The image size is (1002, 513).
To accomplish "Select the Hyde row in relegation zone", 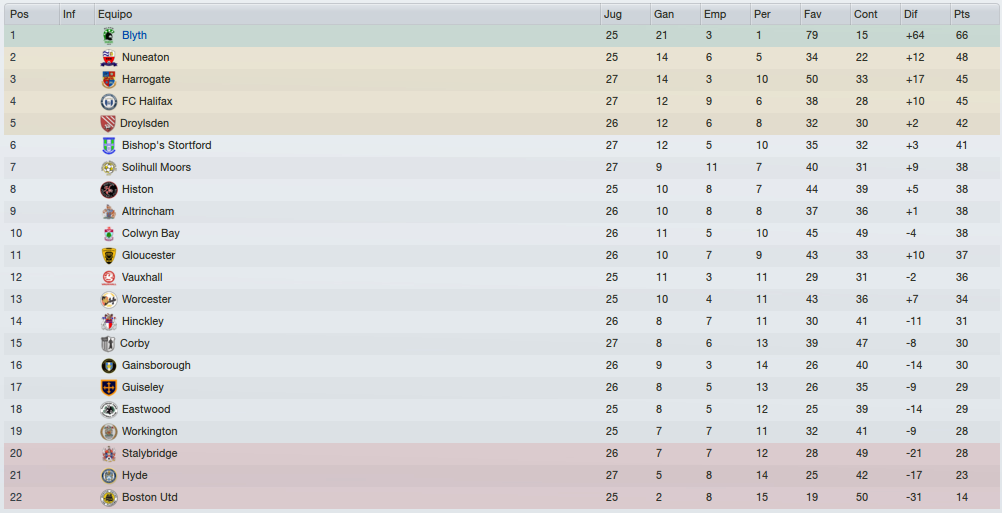I will pyautogui.click(x=502, y=475).
